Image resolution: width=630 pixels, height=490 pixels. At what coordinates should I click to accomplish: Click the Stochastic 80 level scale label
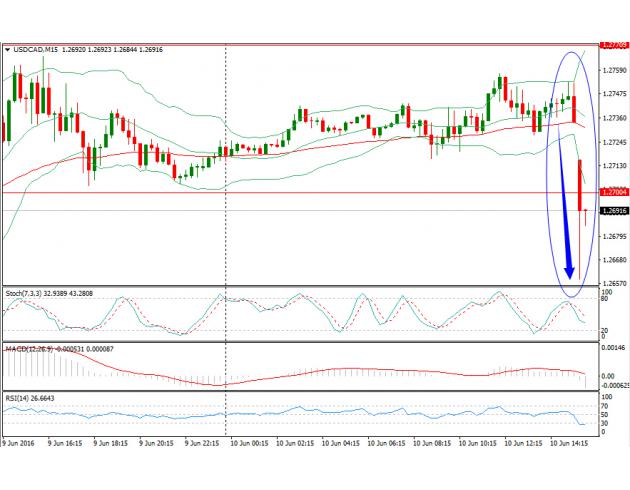tap(605, 300)
